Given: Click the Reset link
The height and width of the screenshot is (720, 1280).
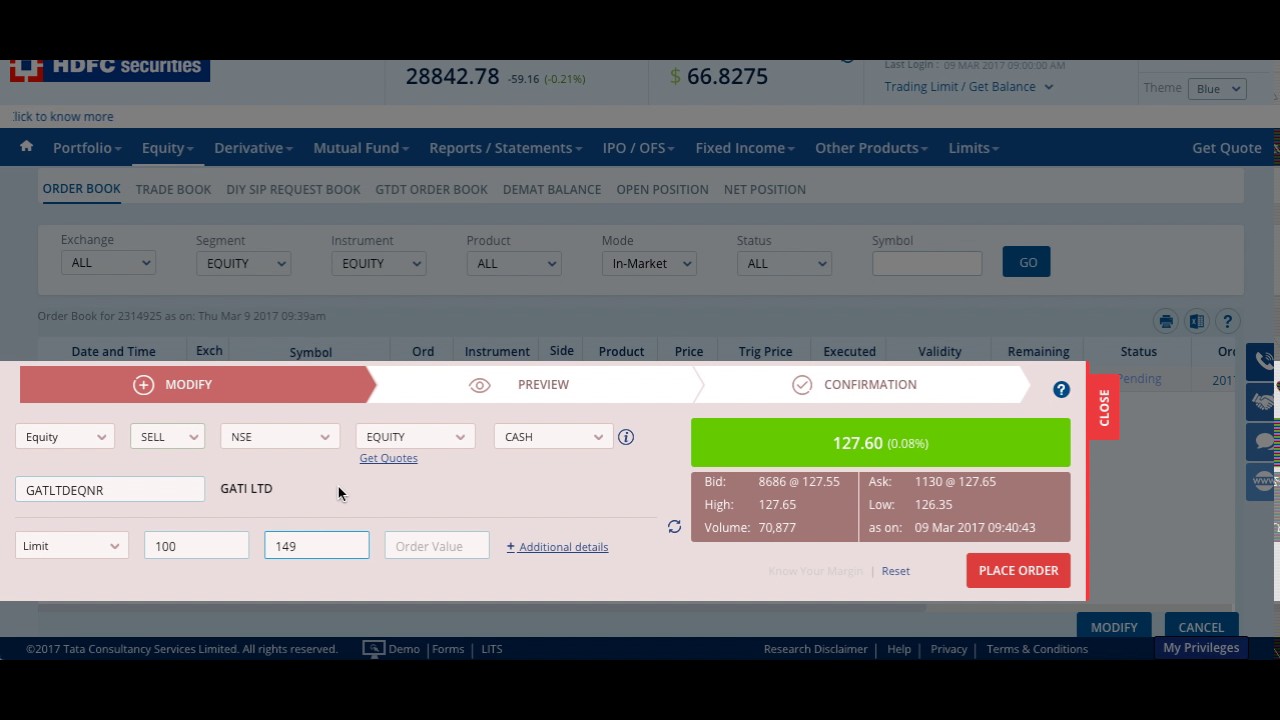Looking at the screenshot, I should (895, 571).
